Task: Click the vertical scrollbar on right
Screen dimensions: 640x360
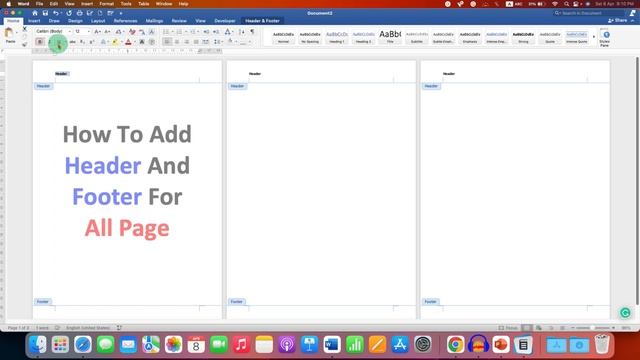Action: tap(637, 180)
